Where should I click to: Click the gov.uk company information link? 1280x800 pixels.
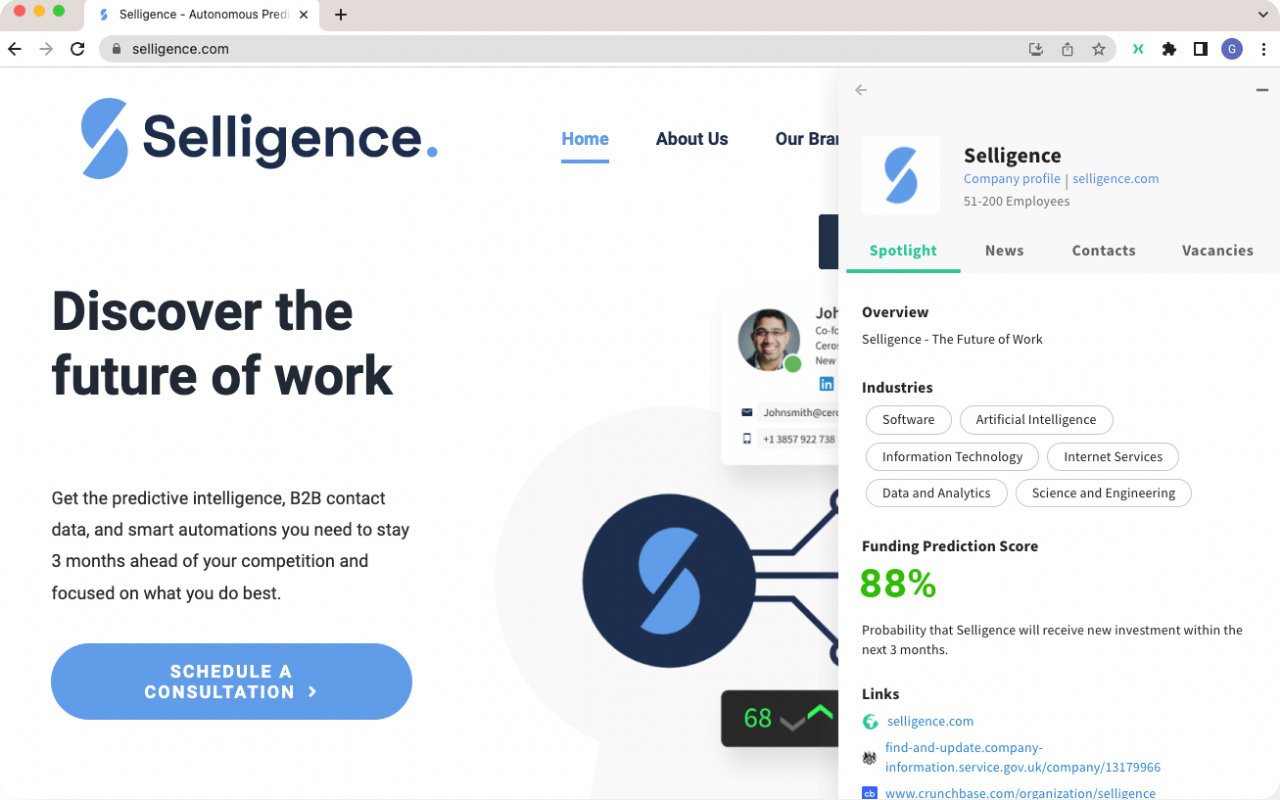1022,757
